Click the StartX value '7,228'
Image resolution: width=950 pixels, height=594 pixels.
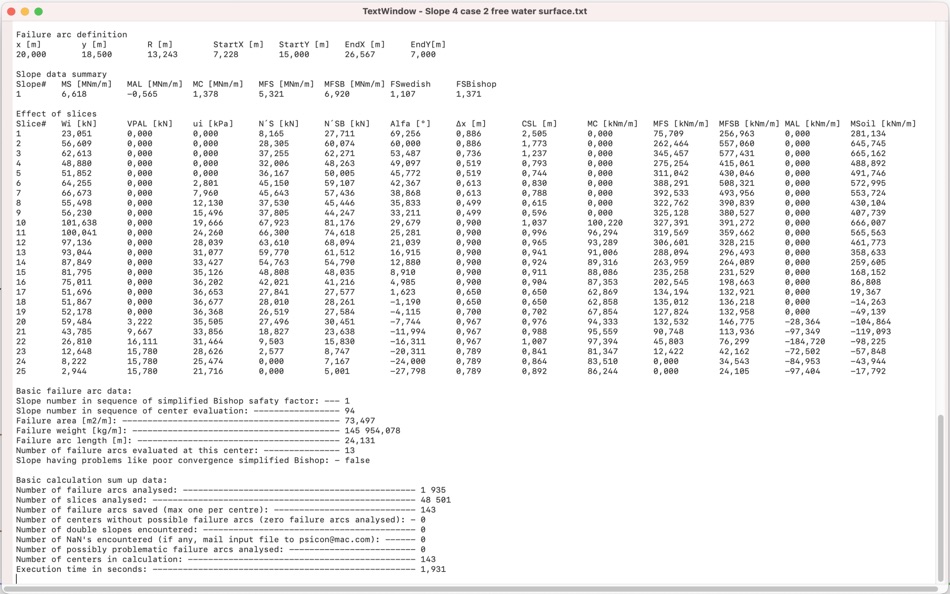pos(225,54)
